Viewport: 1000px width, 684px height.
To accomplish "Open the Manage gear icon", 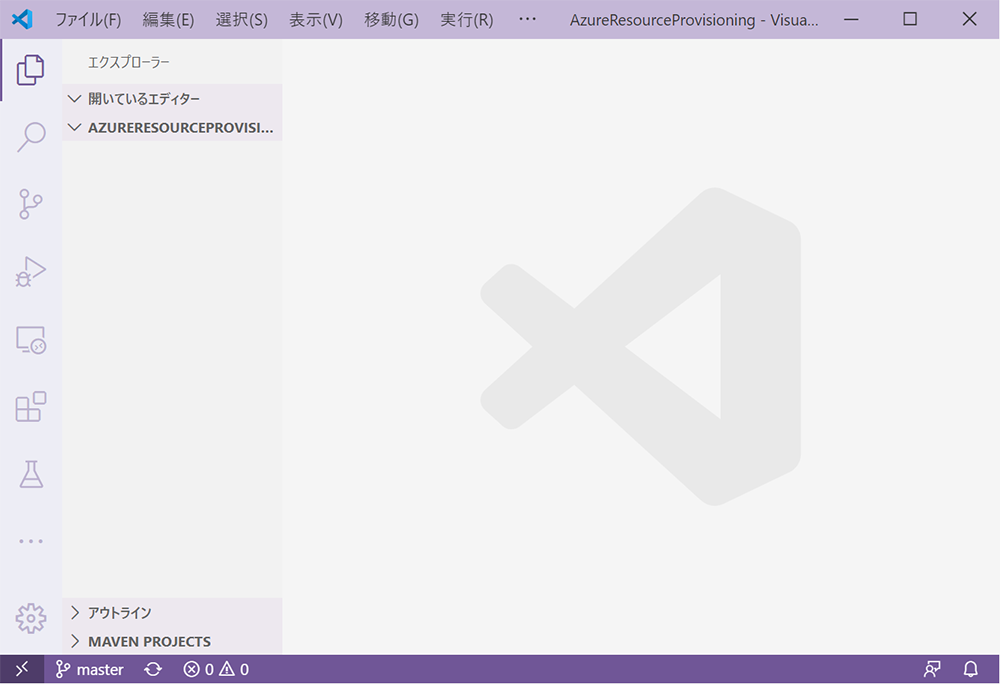I will tap(31, 618).
